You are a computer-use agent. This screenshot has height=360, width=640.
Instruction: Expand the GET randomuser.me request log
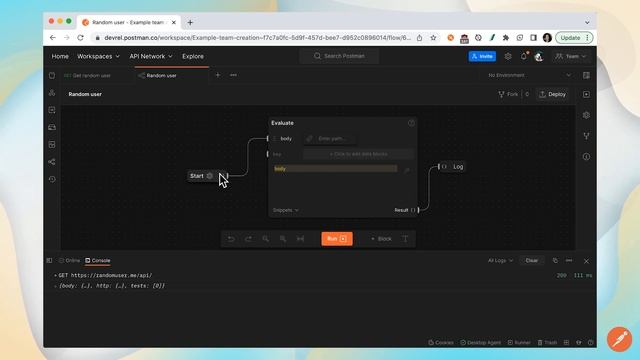tap(55, 276)
